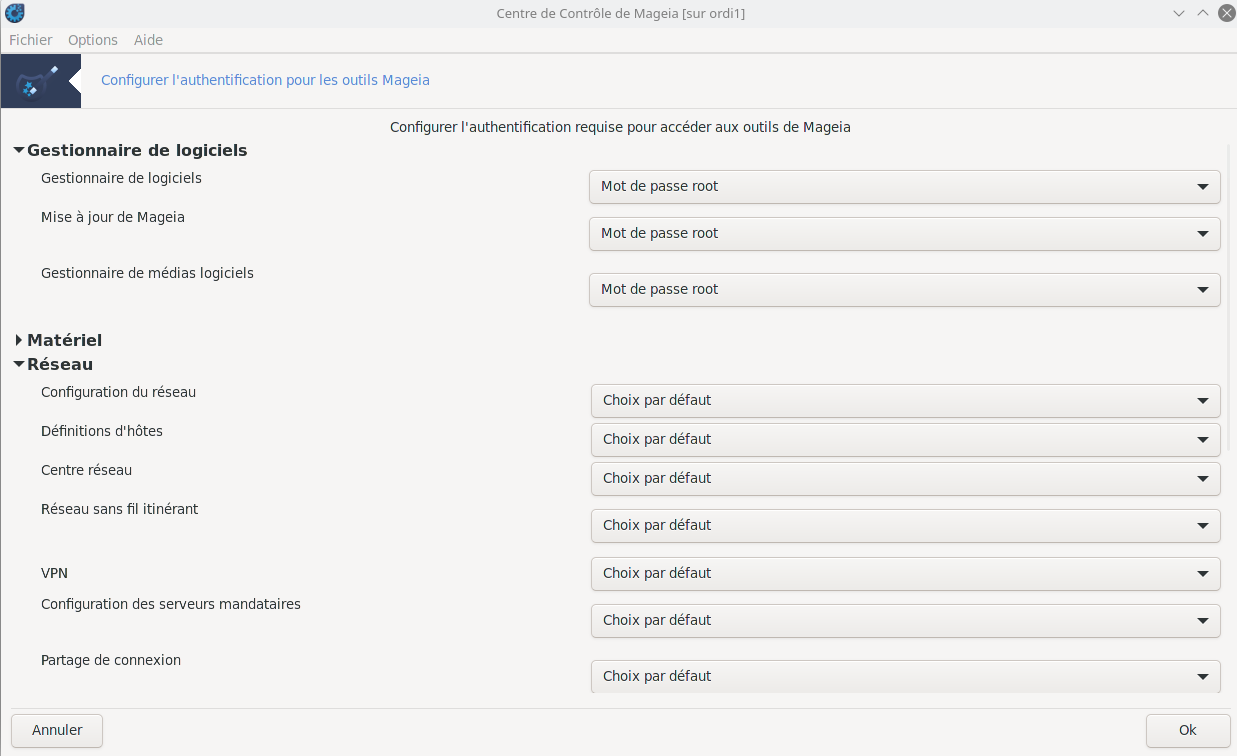The height and width of the screenshot is (756, 1237).
Task: Open dropdown for Définitions d'hôtes
Action: tap(906, 439)
